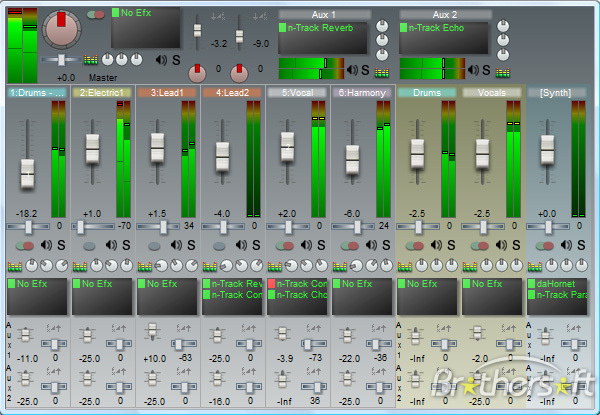Toggle Aux 1 pre/post fader send on 1:Drums
600x415 pixels.
[54, 328]
